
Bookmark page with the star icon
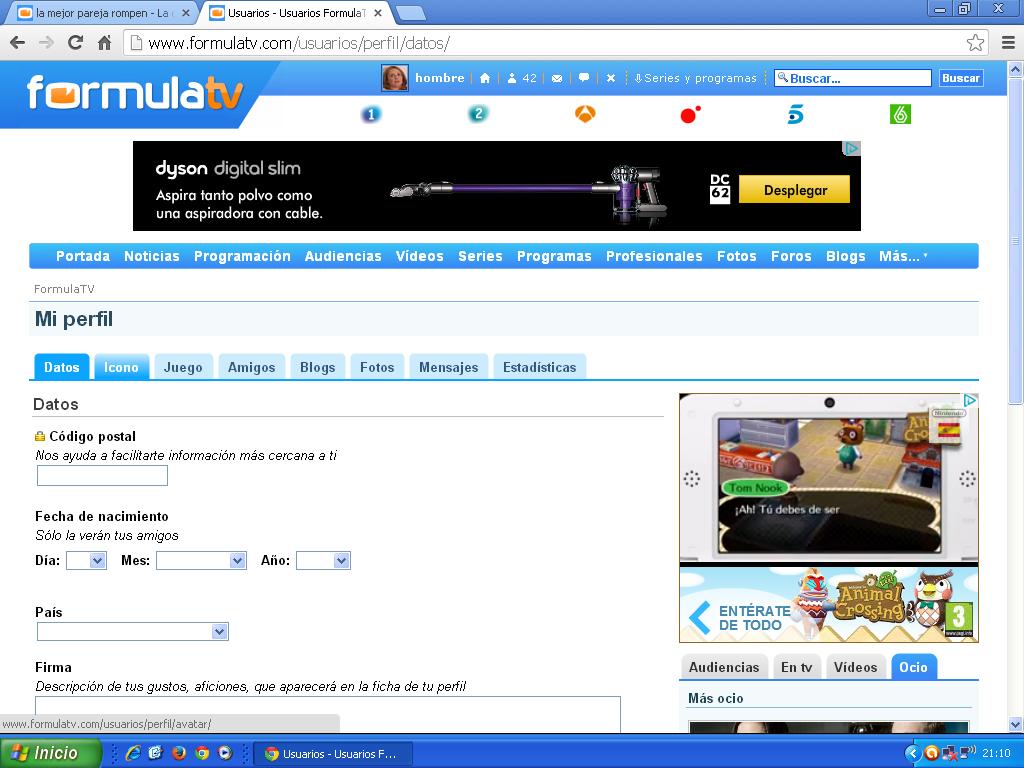975,43
